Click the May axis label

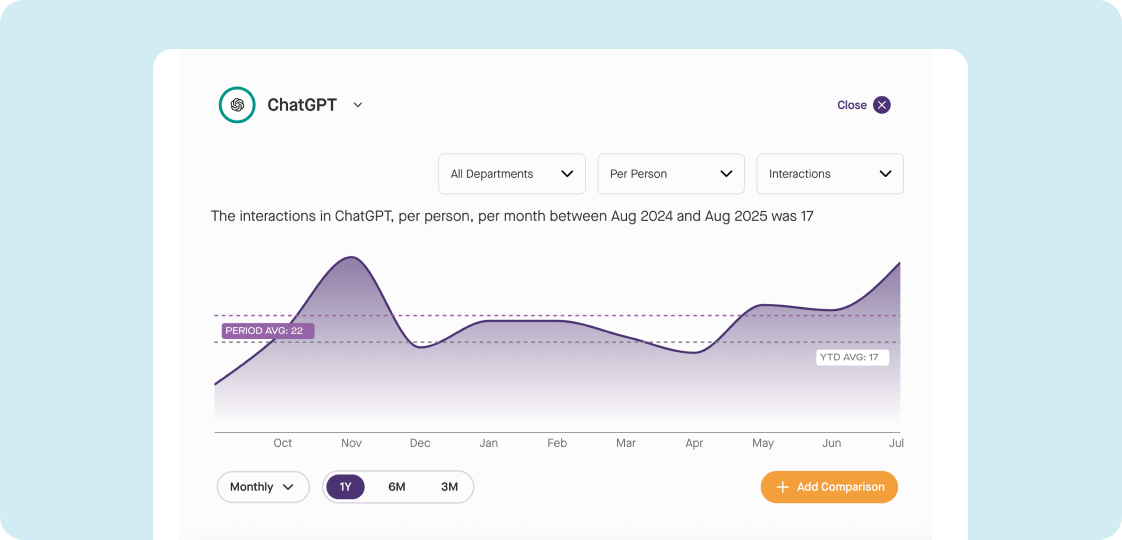pyautogui.click(x=763, y=443)
